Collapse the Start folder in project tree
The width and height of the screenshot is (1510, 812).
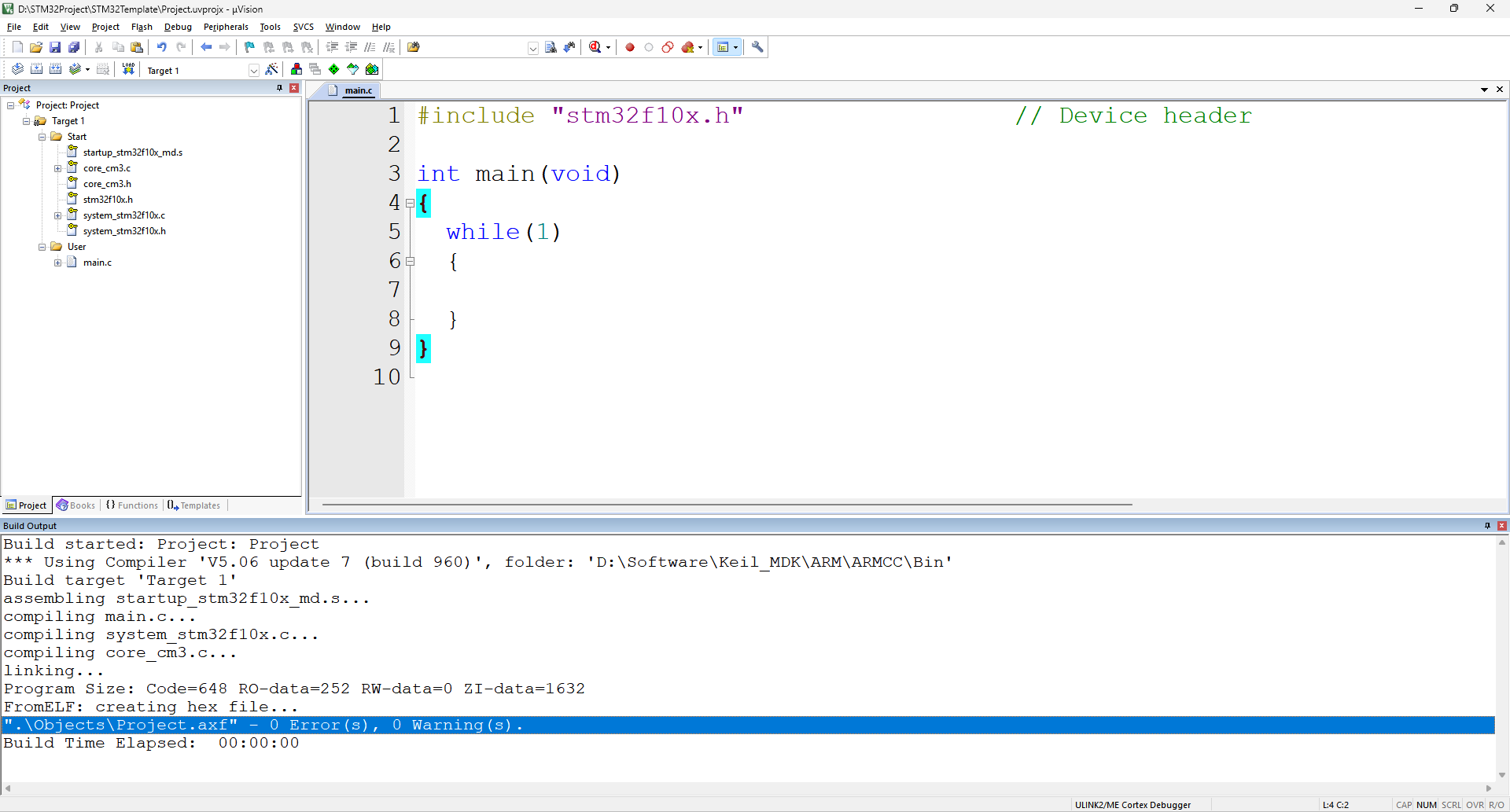(42, 137)
